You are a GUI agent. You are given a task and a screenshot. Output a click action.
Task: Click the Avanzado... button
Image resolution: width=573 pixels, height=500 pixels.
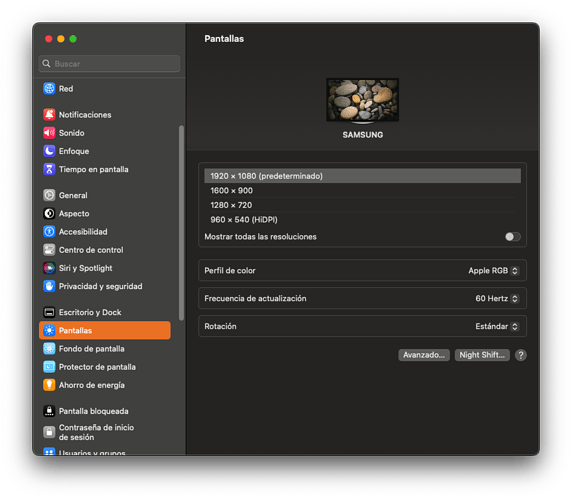(x=424, y=355)
